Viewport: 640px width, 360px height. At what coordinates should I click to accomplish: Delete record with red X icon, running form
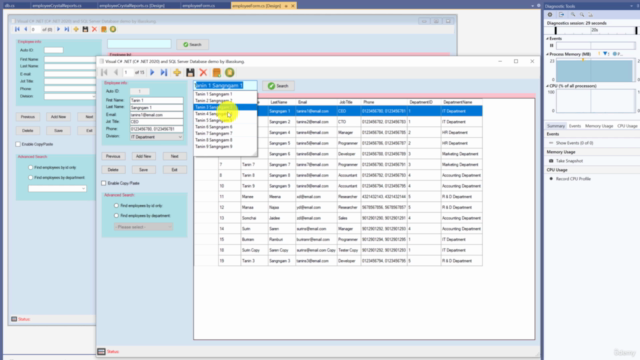click(203, 73)
